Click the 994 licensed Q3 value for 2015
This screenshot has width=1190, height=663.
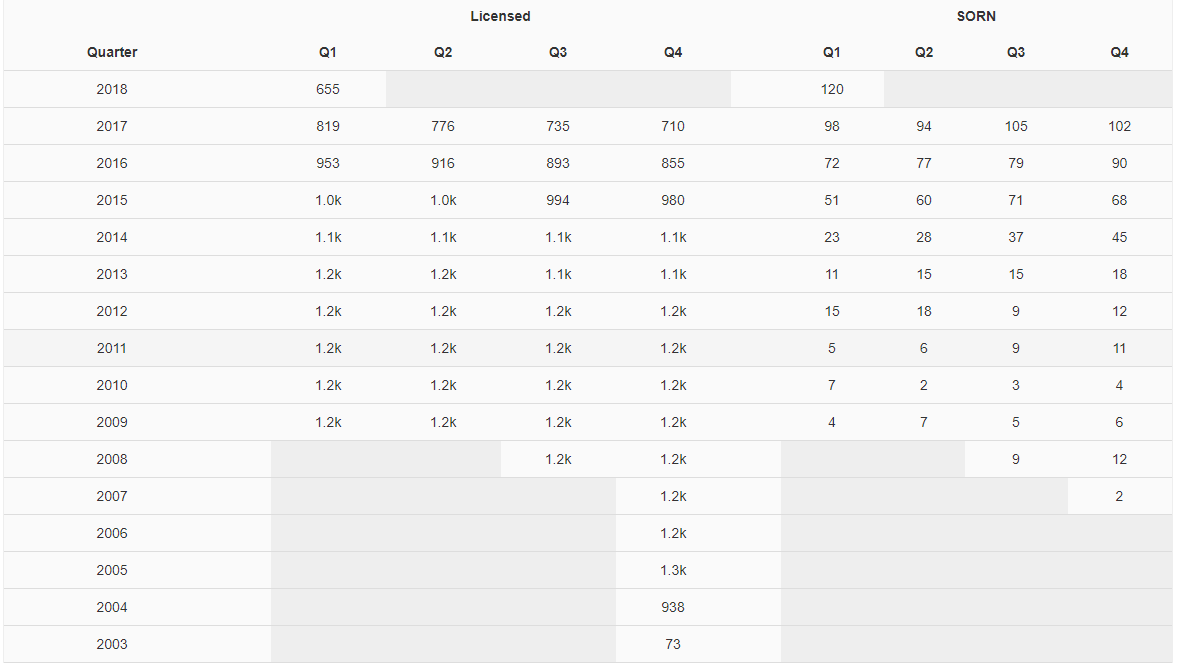tap(558, 201)
